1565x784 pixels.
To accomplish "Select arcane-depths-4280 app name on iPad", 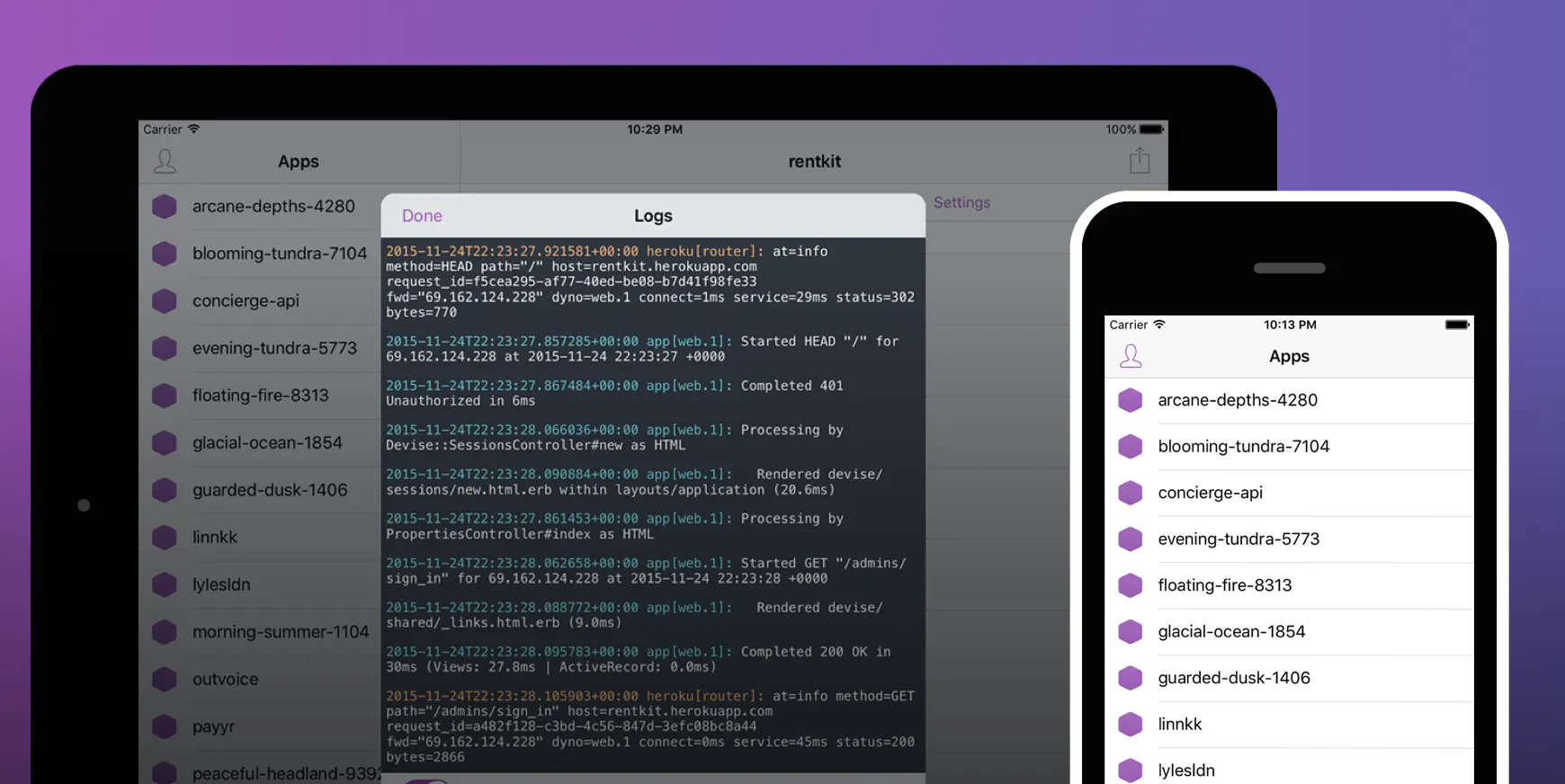I will [273, 206].
